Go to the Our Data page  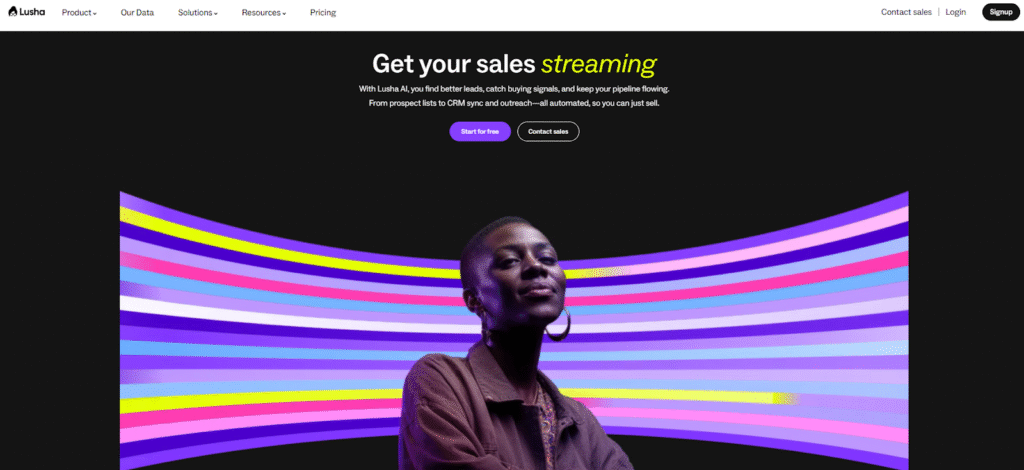click(137, 12)
